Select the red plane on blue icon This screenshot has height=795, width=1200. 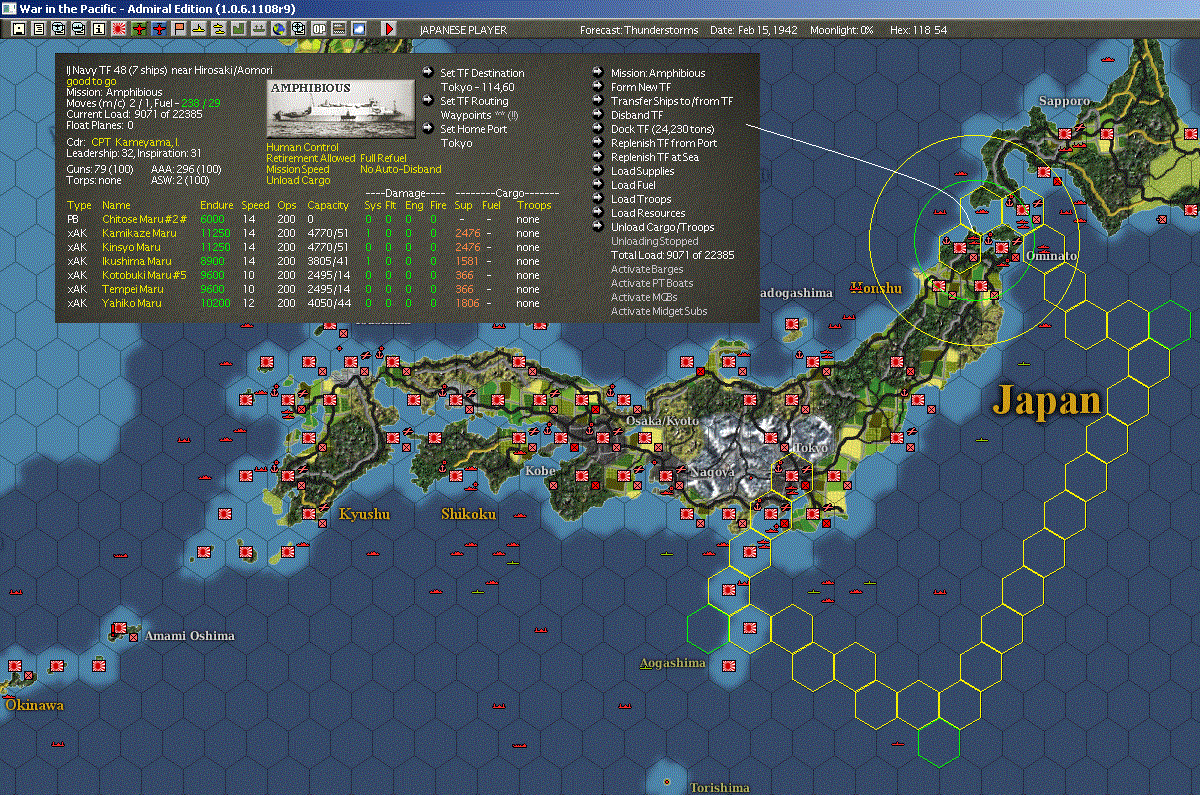pyautogui.click(x=158, y=29)
